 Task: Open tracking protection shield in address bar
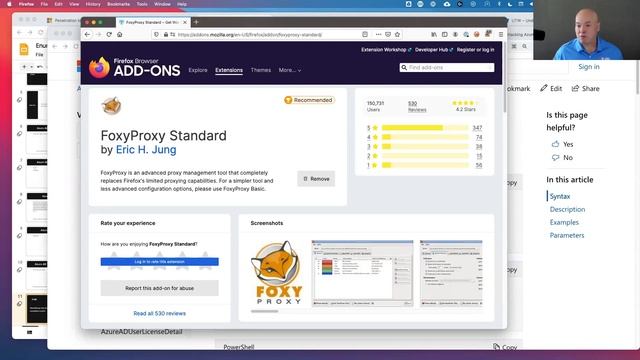[x=156, y=35]
